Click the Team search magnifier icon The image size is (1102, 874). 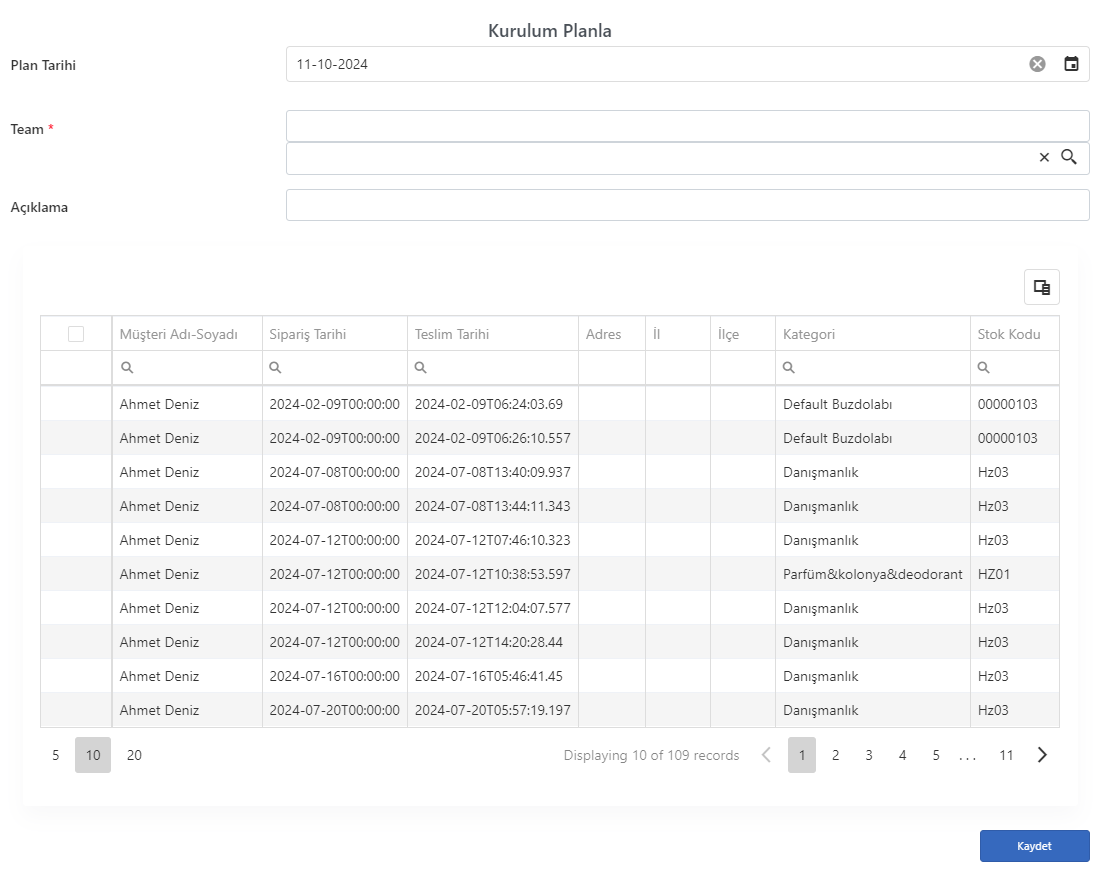tap(1069, 157)
